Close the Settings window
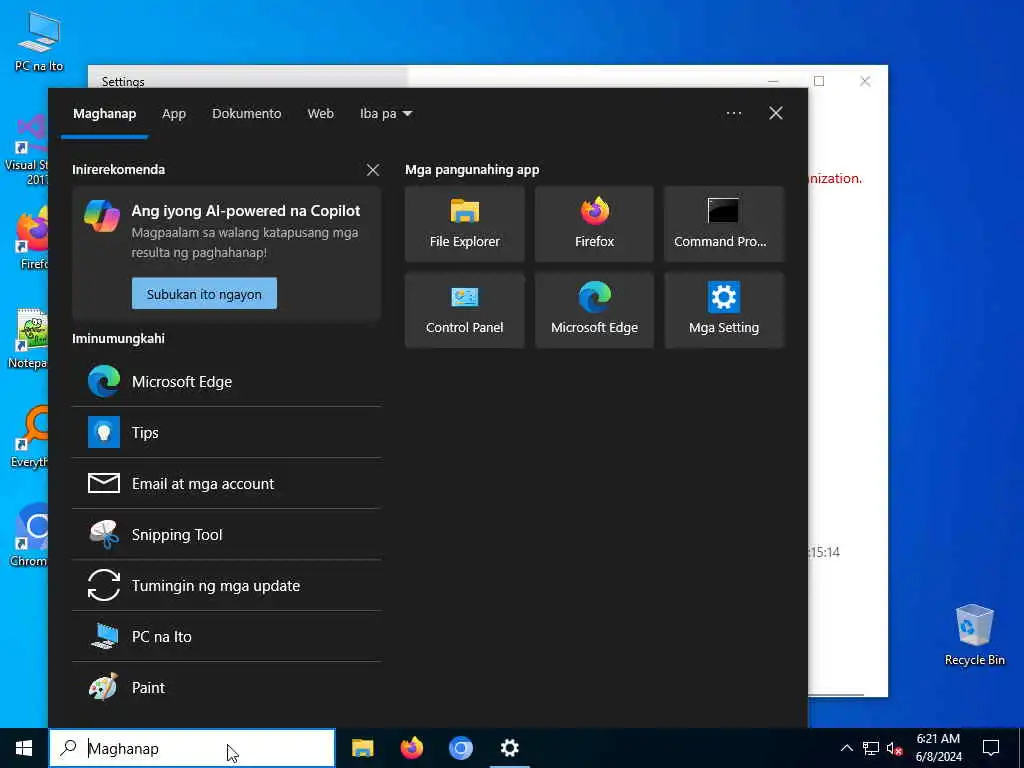Image resolution: width=1024 pixels, height=768 pixels. 865,81
